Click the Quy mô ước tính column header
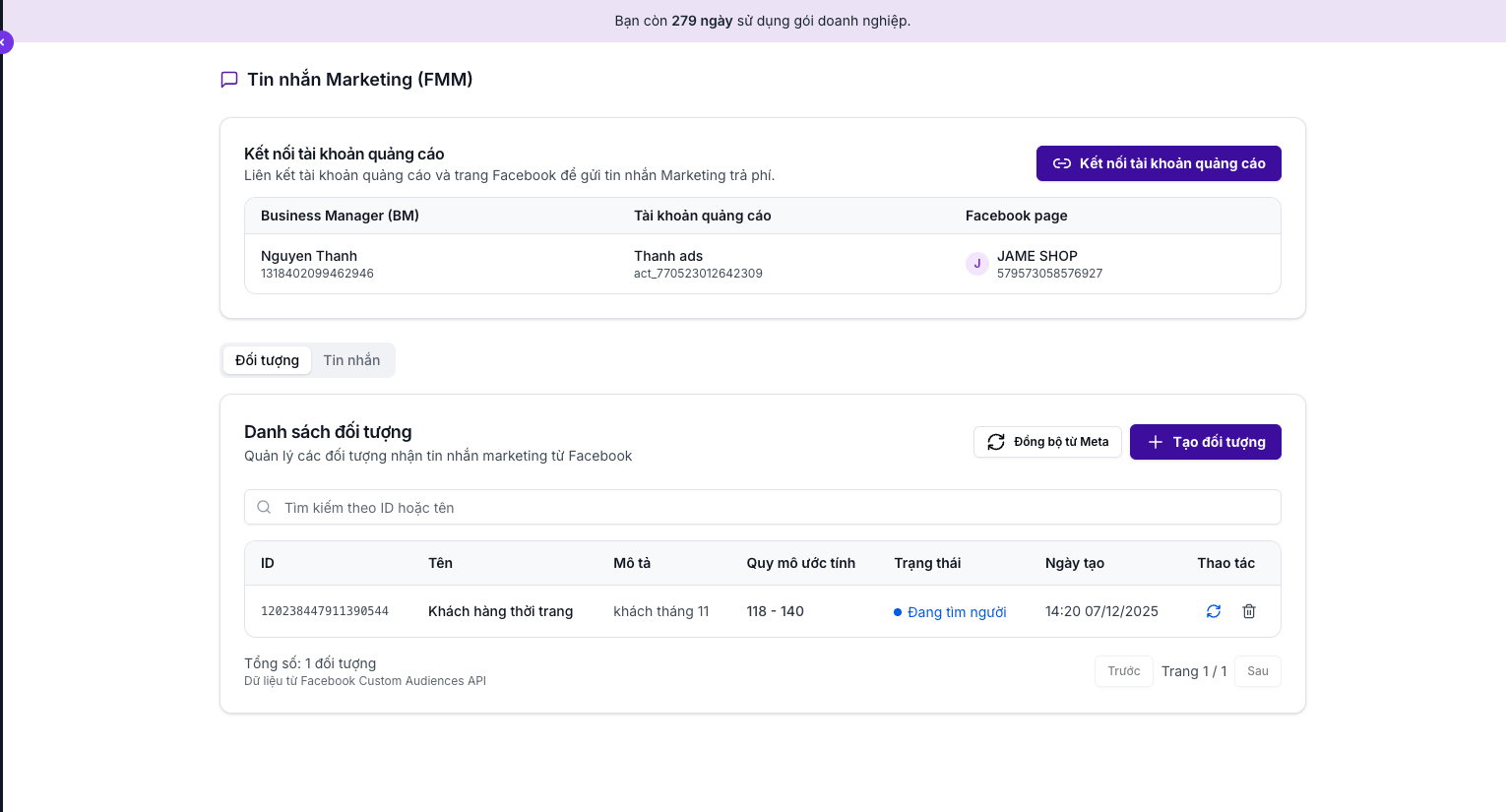 click(x=800, y=563)
